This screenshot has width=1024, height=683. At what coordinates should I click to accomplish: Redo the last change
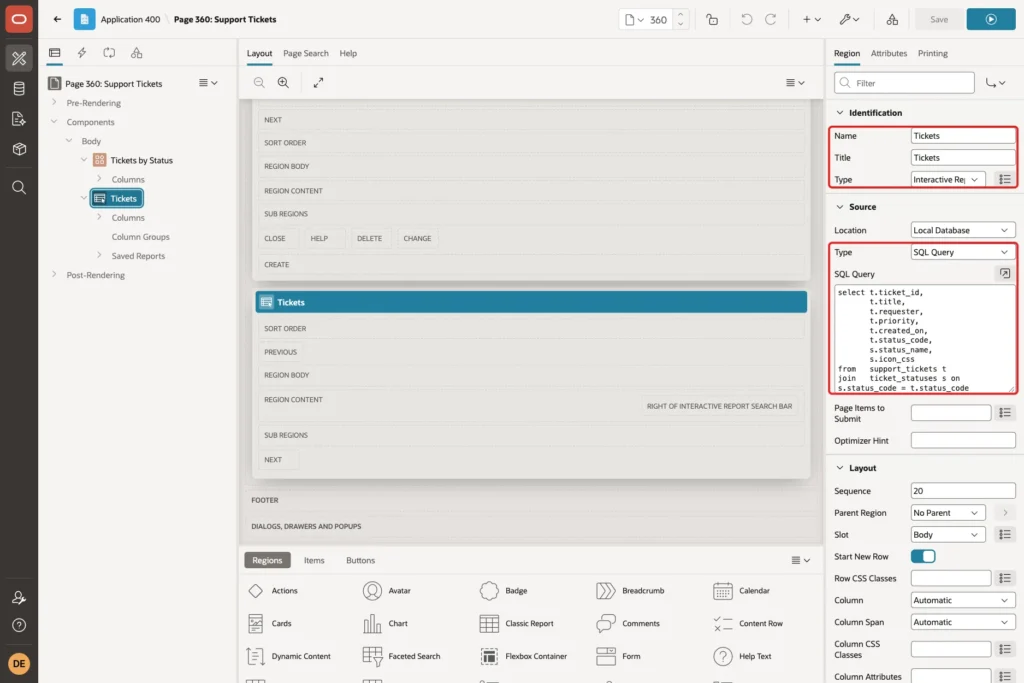[x=771, y=20]
